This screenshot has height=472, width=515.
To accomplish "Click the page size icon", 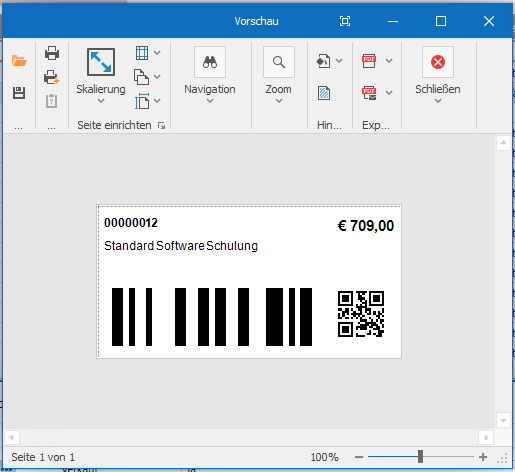I will click(142, 101).
